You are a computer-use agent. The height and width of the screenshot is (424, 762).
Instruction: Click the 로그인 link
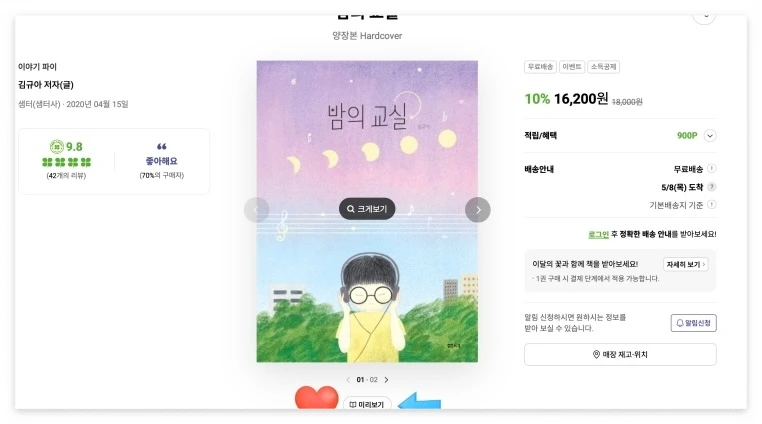pyautogui.click(x=598, y=234)
